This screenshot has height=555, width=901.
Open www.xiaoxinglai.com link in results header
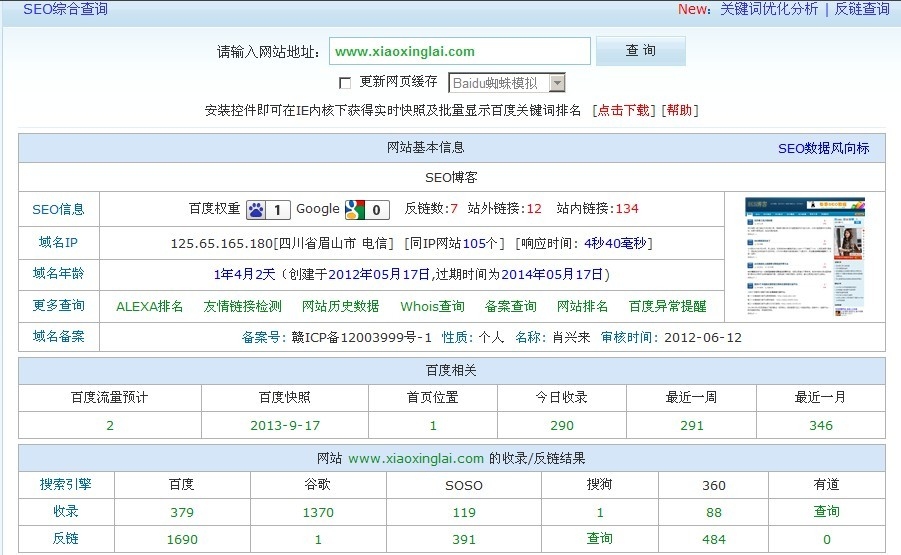(x=416, y=458)
